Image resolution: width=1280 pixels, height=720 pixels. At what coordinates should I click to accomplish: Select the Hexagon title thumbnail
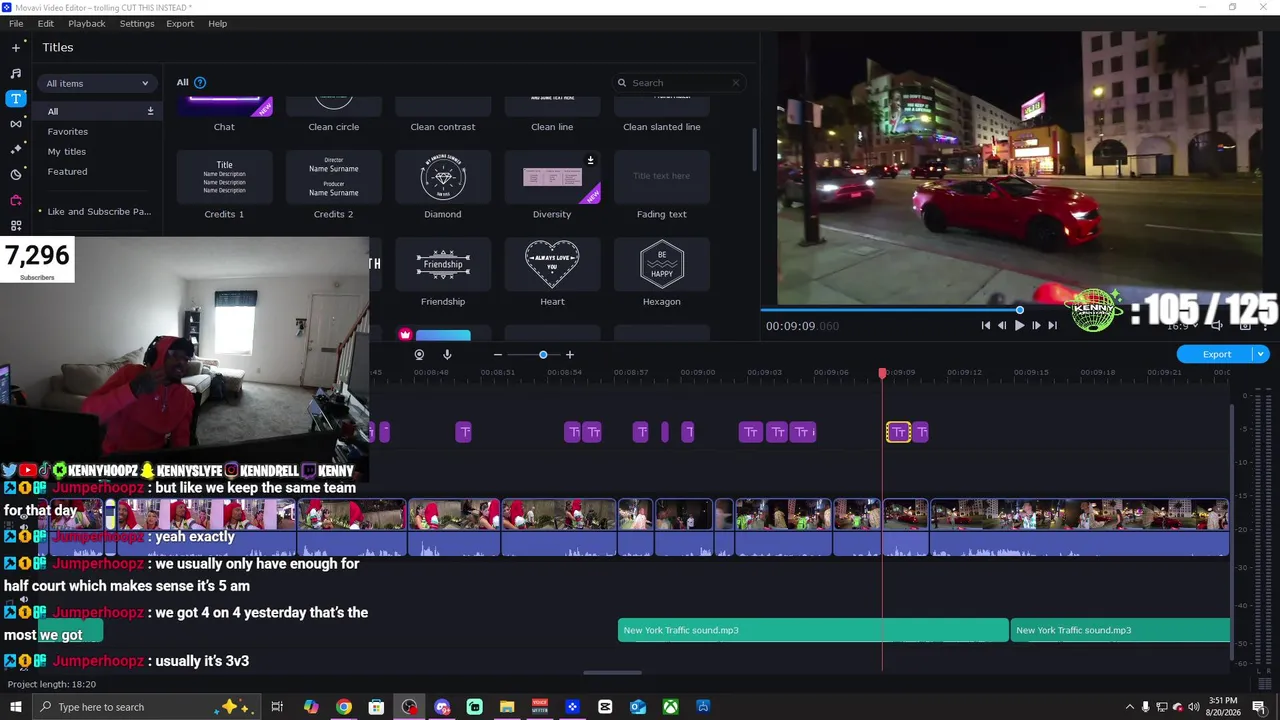click(x=662, y=264)
